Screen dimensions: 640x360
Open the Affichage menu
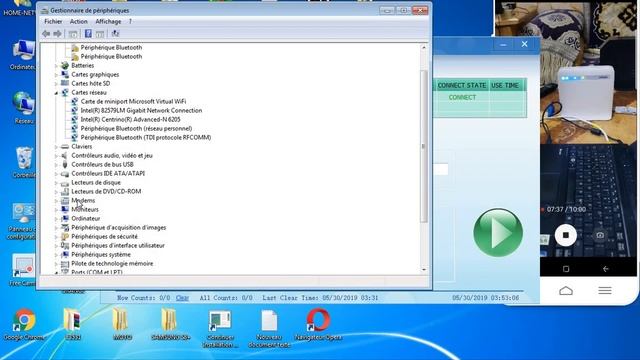tap(108, 21)
